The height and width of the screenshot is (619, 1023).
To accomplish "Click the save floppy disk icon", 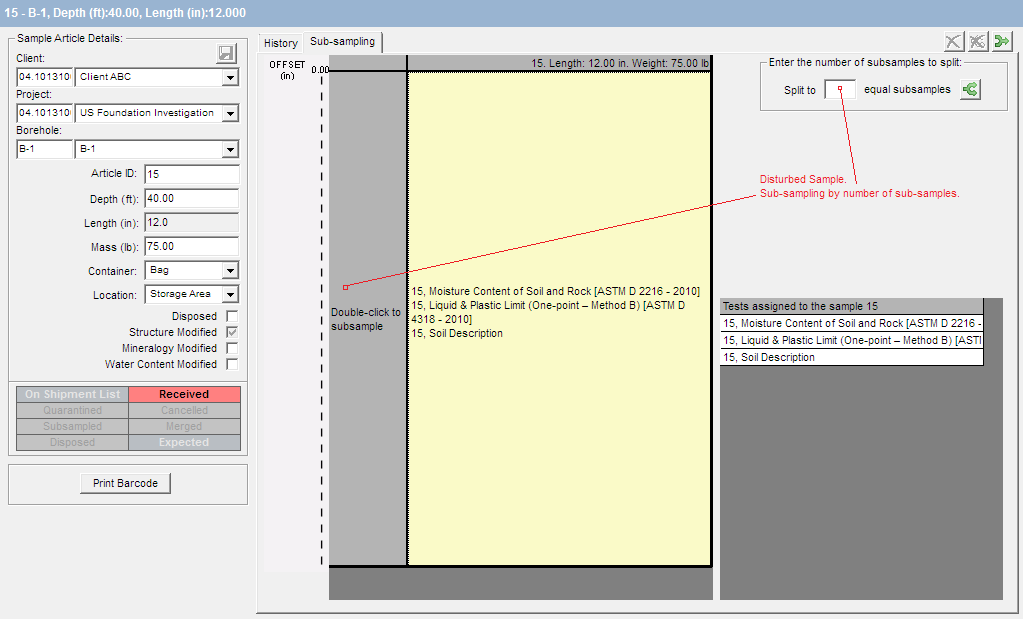I will click(226, 54).
